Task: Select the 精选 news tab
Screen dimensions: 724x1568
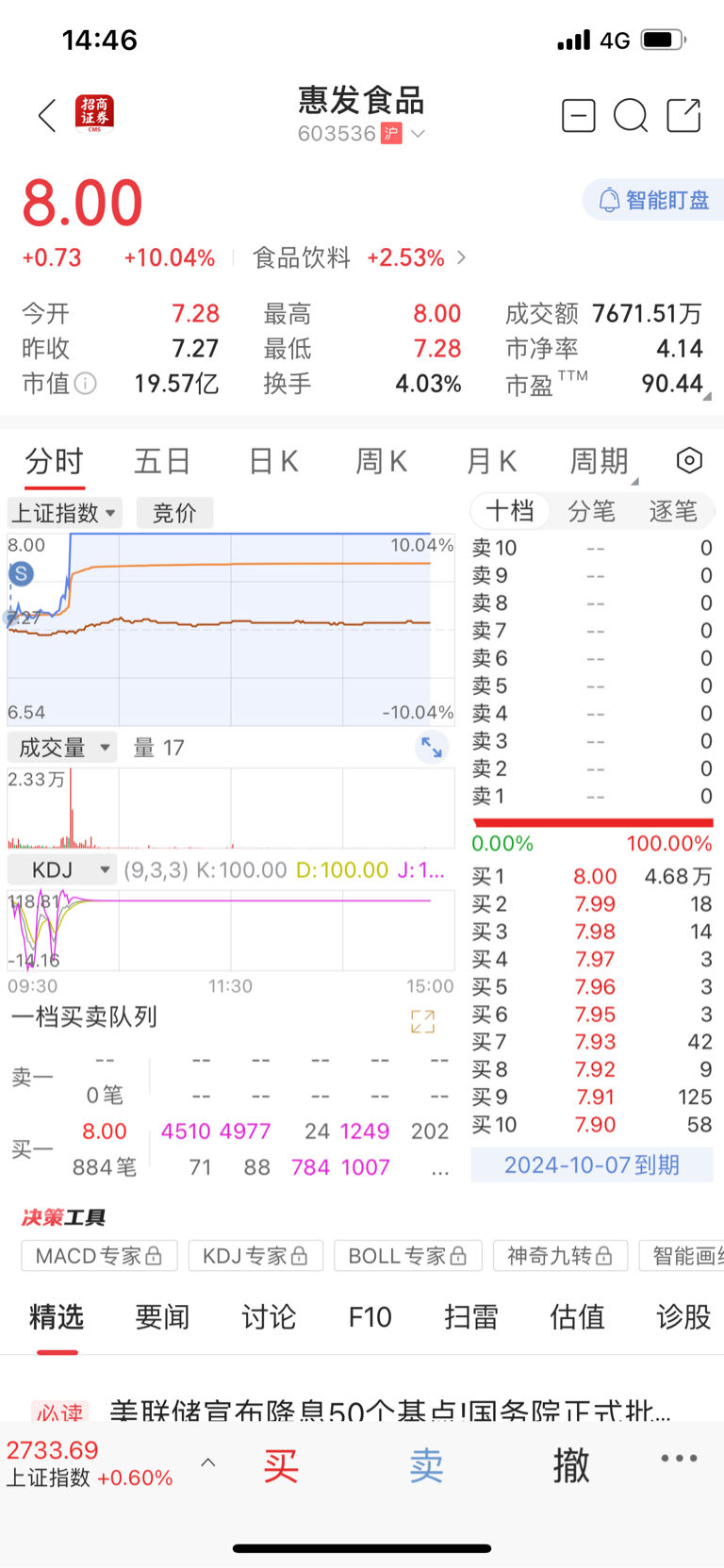Action: [57, 1316]
